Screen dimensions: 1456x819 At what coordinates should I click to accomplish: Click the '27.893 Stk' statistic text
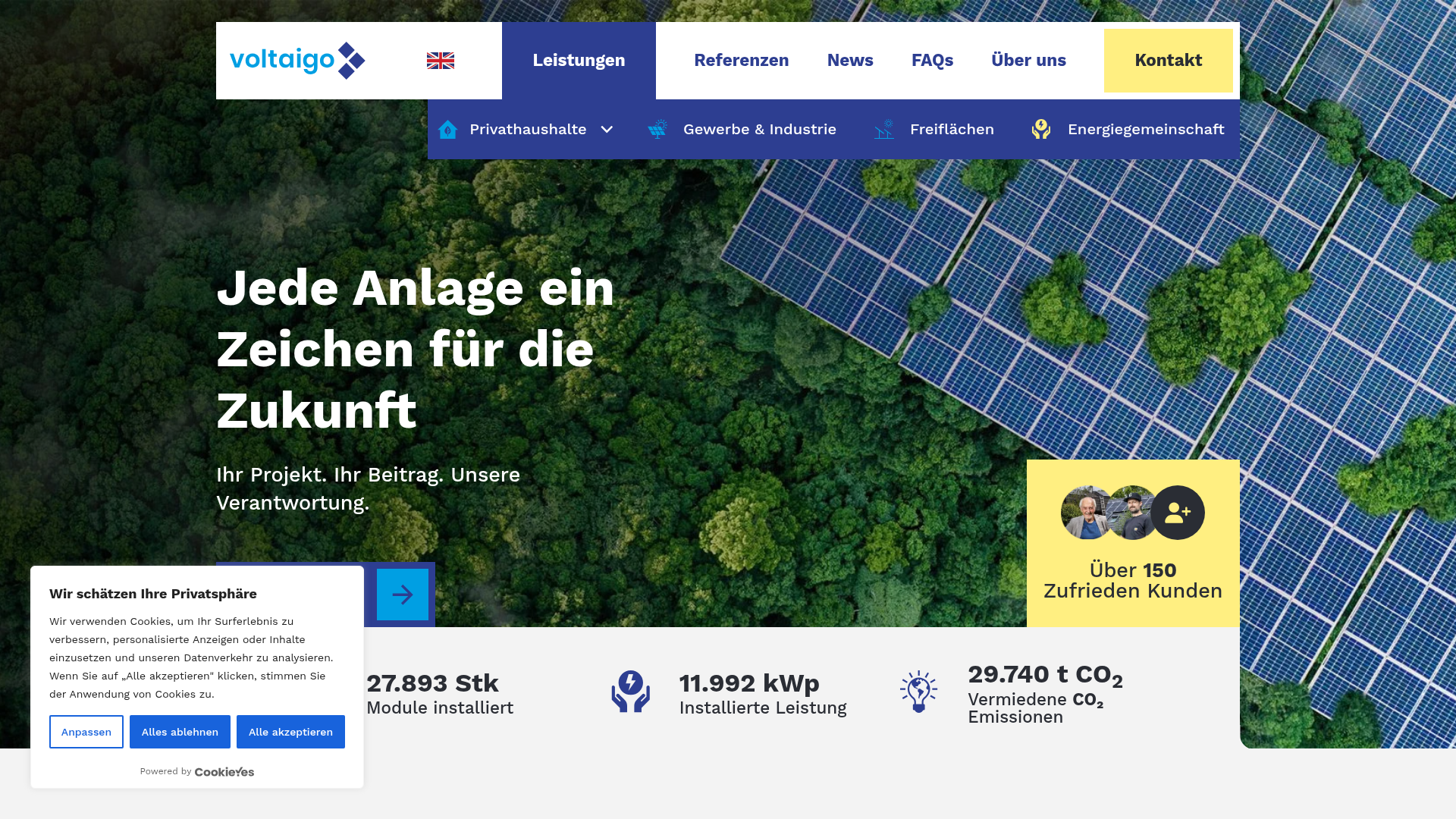click(x=432, y=683)
